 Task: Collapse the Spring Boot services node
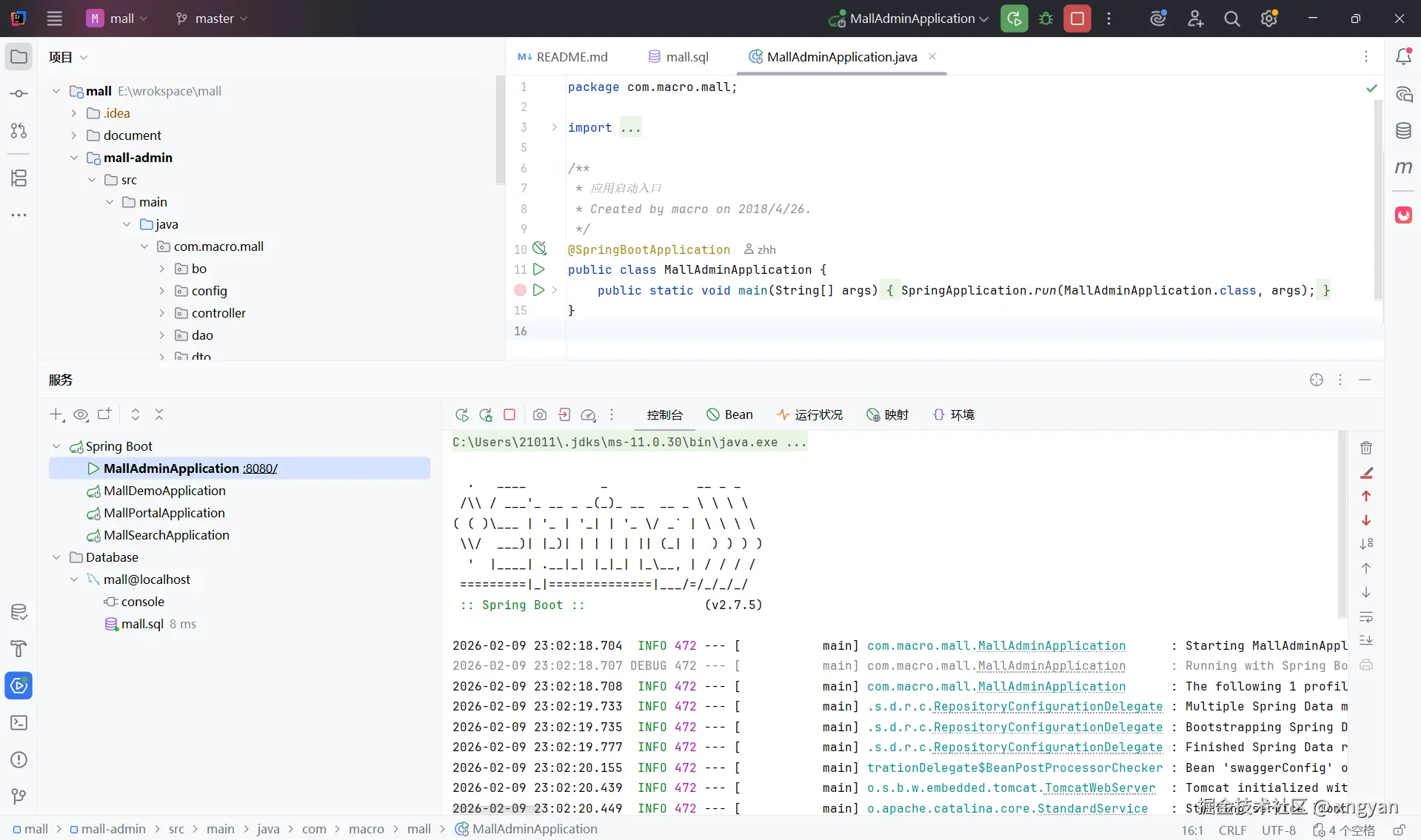pos(56,446)
